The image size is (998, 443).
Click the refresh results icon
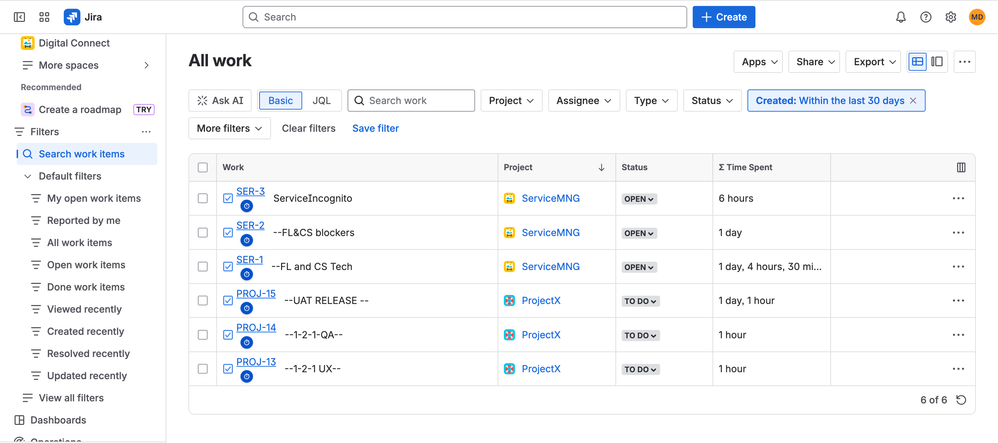(x=961, y=400)
